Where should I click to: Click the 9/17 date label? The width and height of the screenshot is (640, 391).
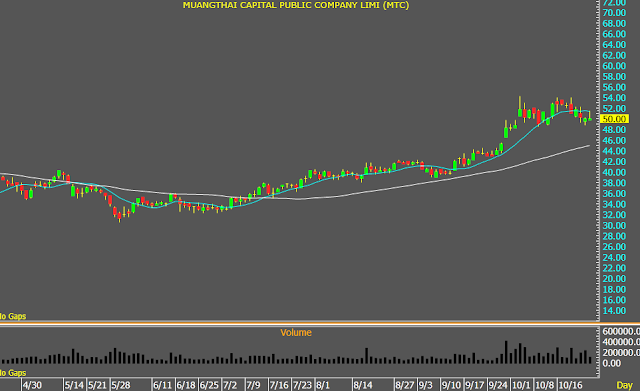[475, 385]
